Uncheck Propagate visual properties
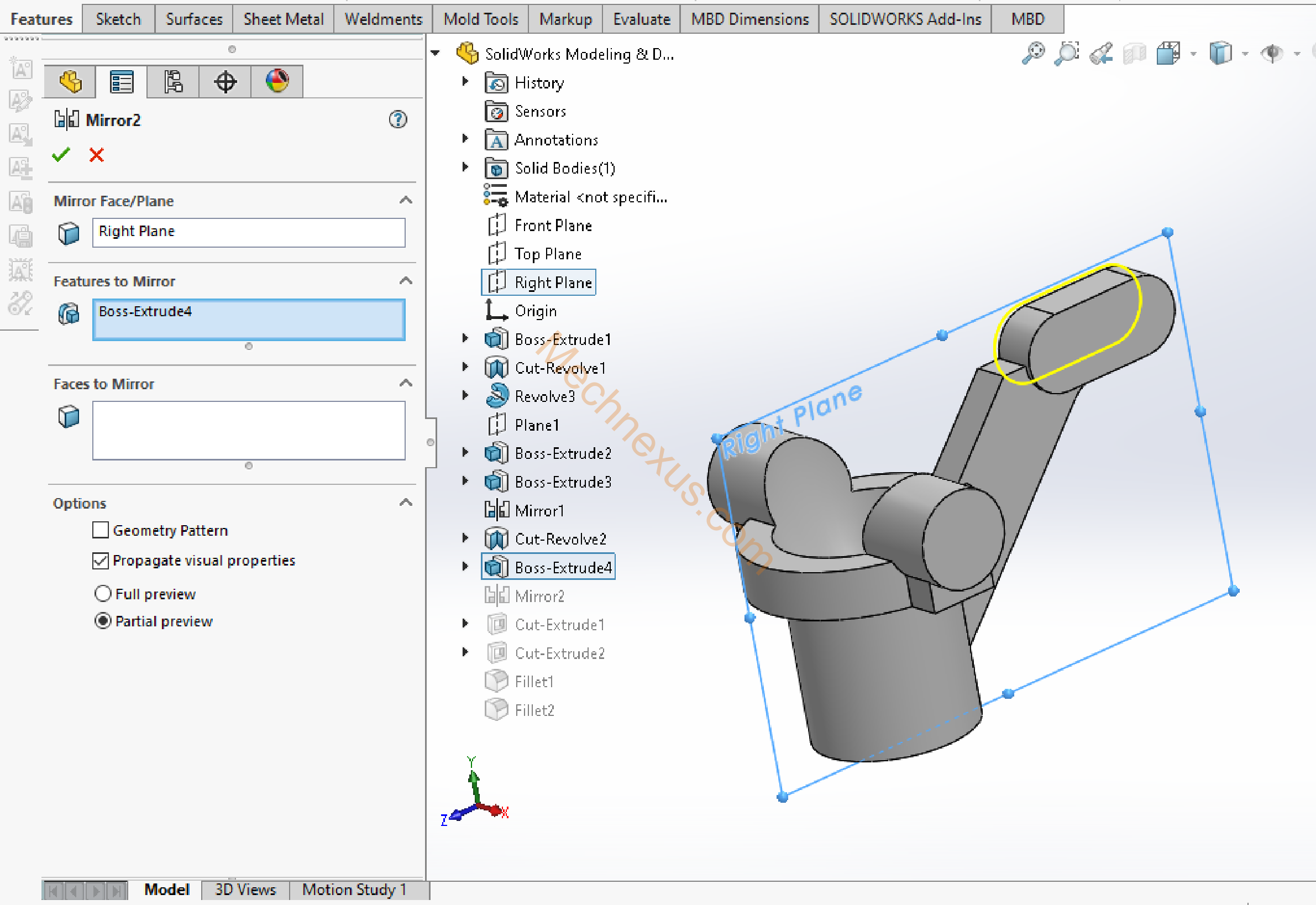This screenshot has height=905, width=1316. coord(100,560)
